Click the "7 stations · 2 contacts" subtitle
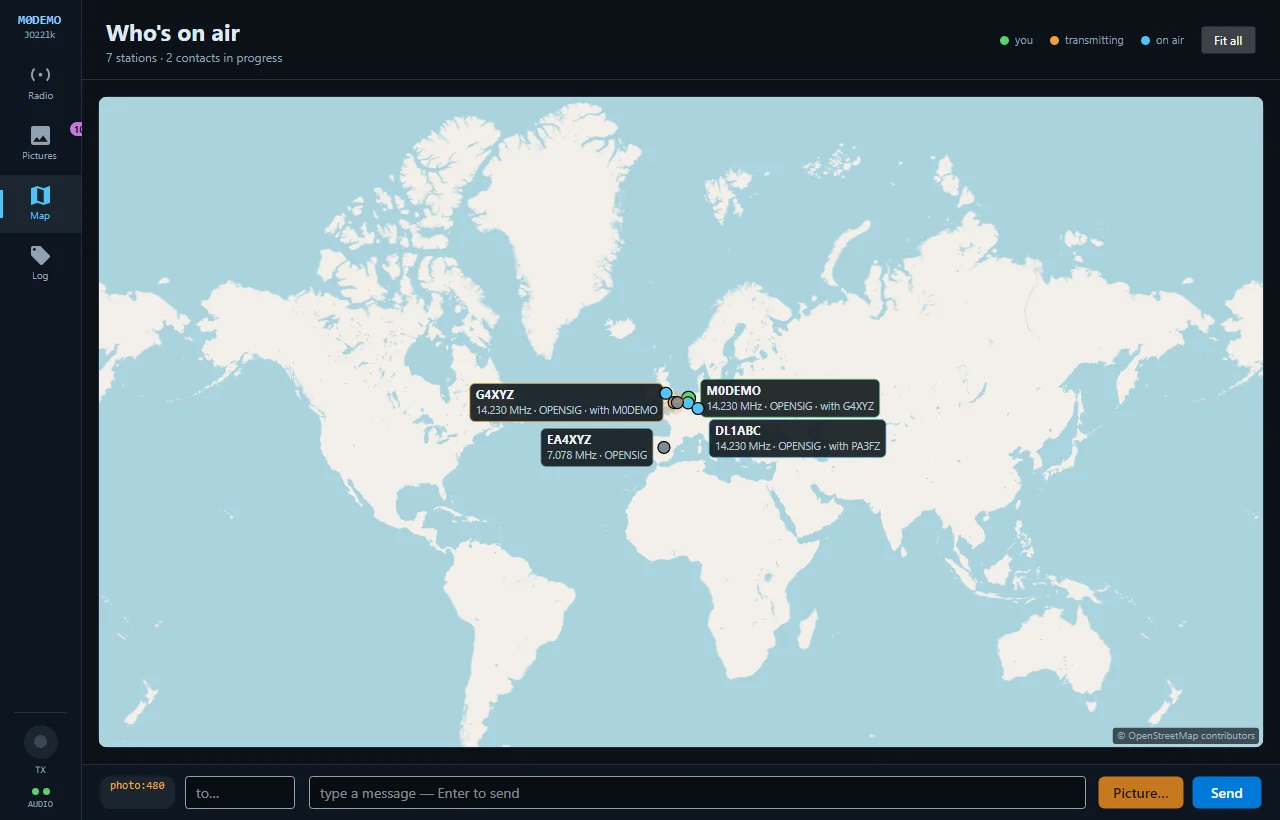 (x=194, y=58)
